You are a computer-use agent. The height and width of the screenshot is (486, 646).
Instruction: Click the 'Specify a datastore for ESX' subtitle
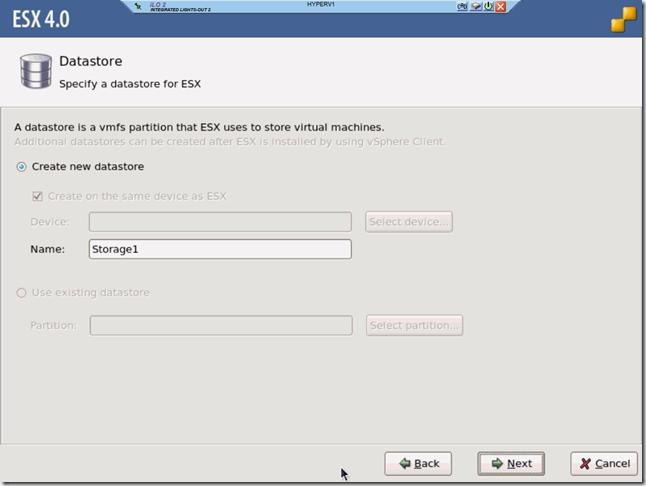pos(130,84)
